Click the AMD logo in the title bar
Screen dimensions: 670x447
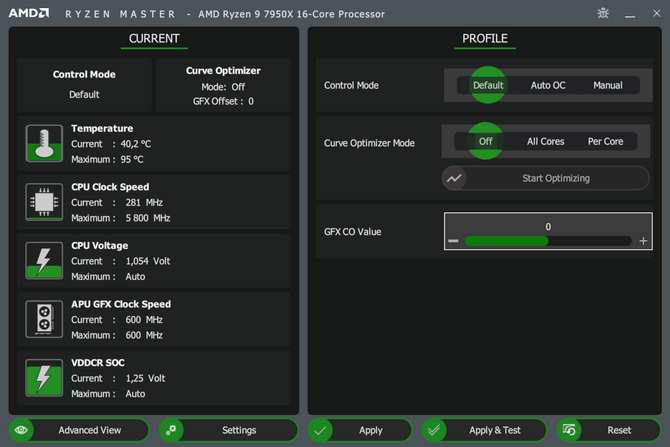tap(29, 13)
